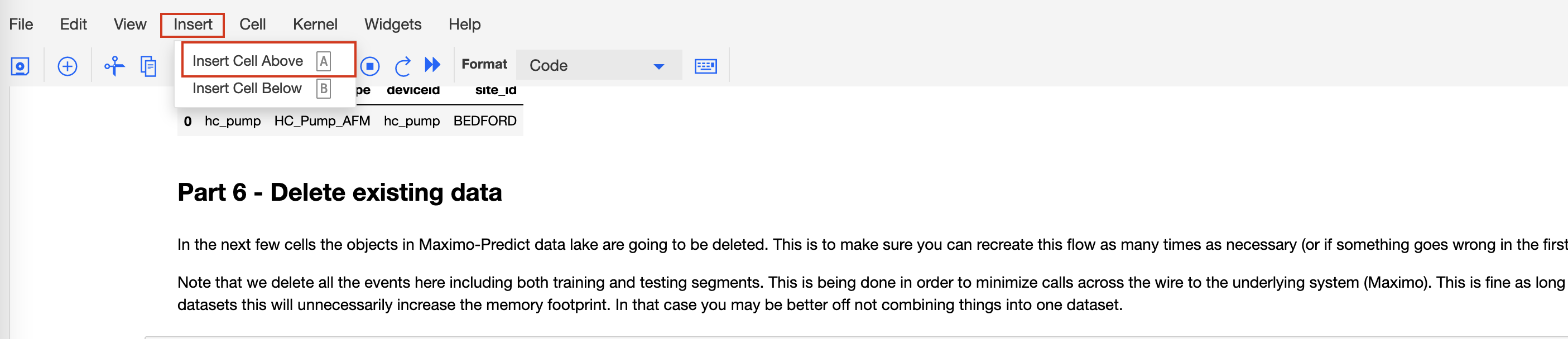Open the Edit menu
The height and width of the screenshot is (339, 1568).
click(74, 25)
